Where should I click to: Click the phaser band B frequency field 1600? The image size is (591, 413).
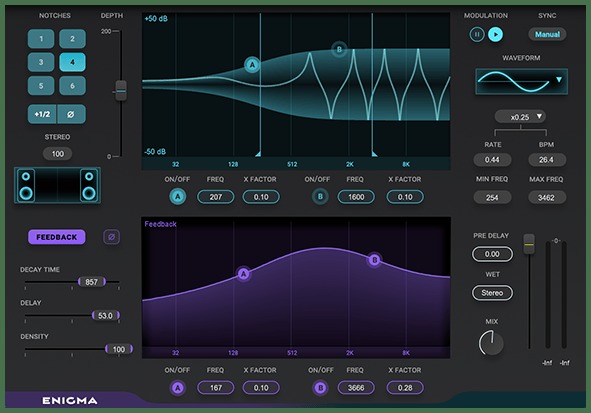356,197
